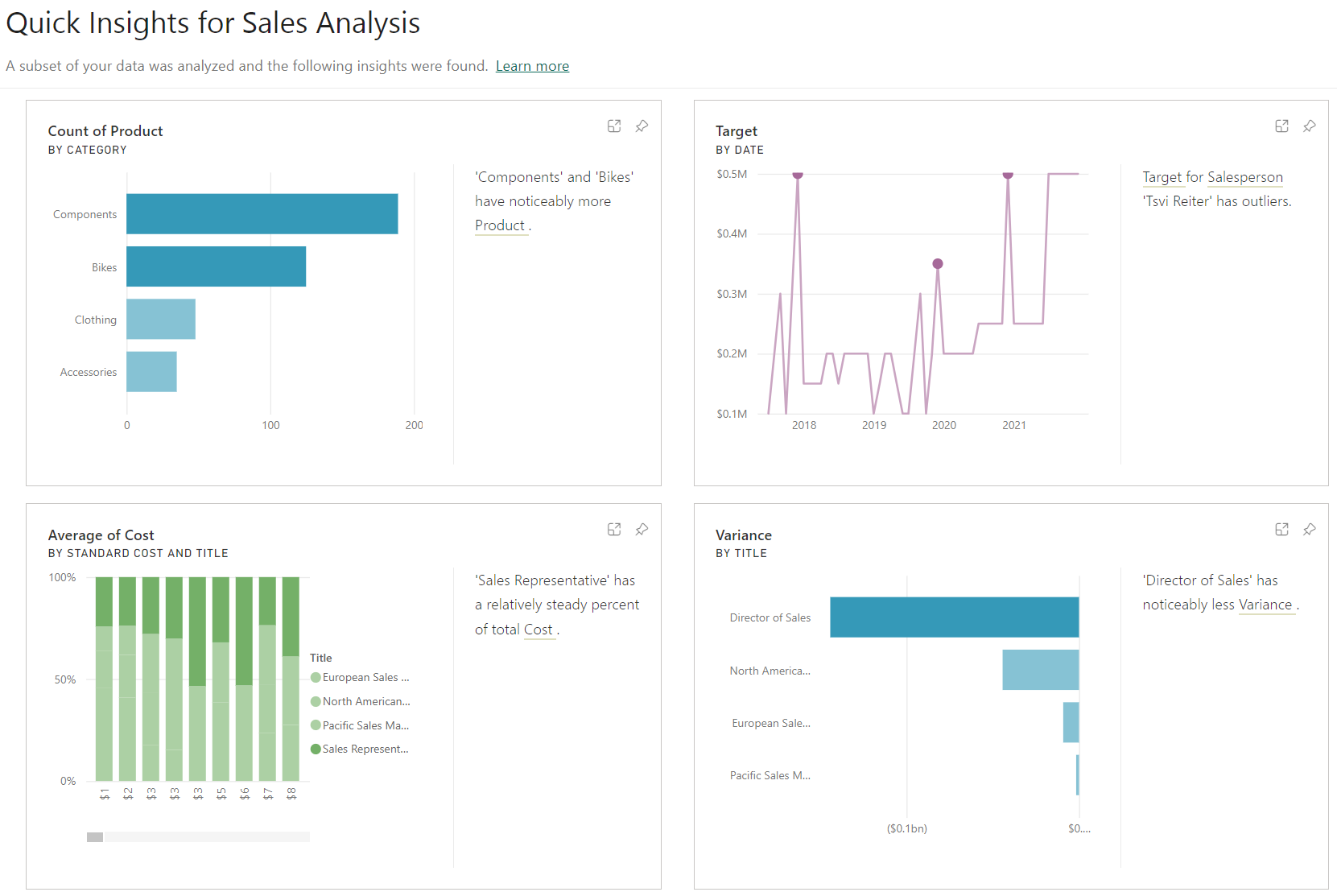Click the 'Average of Cost' card title

(x=101, y=535)
